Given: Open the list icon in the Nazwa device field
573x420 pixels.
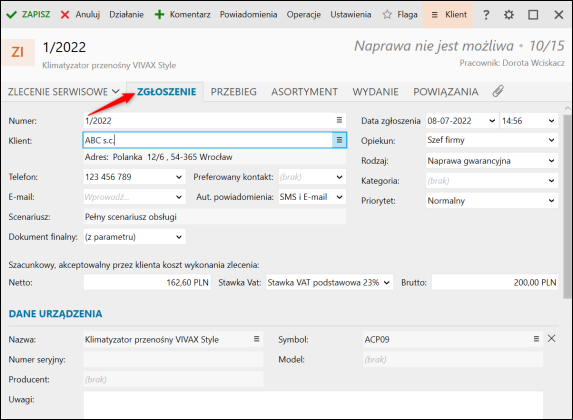Looking at the screenshot, I should [x=257, y=339].
